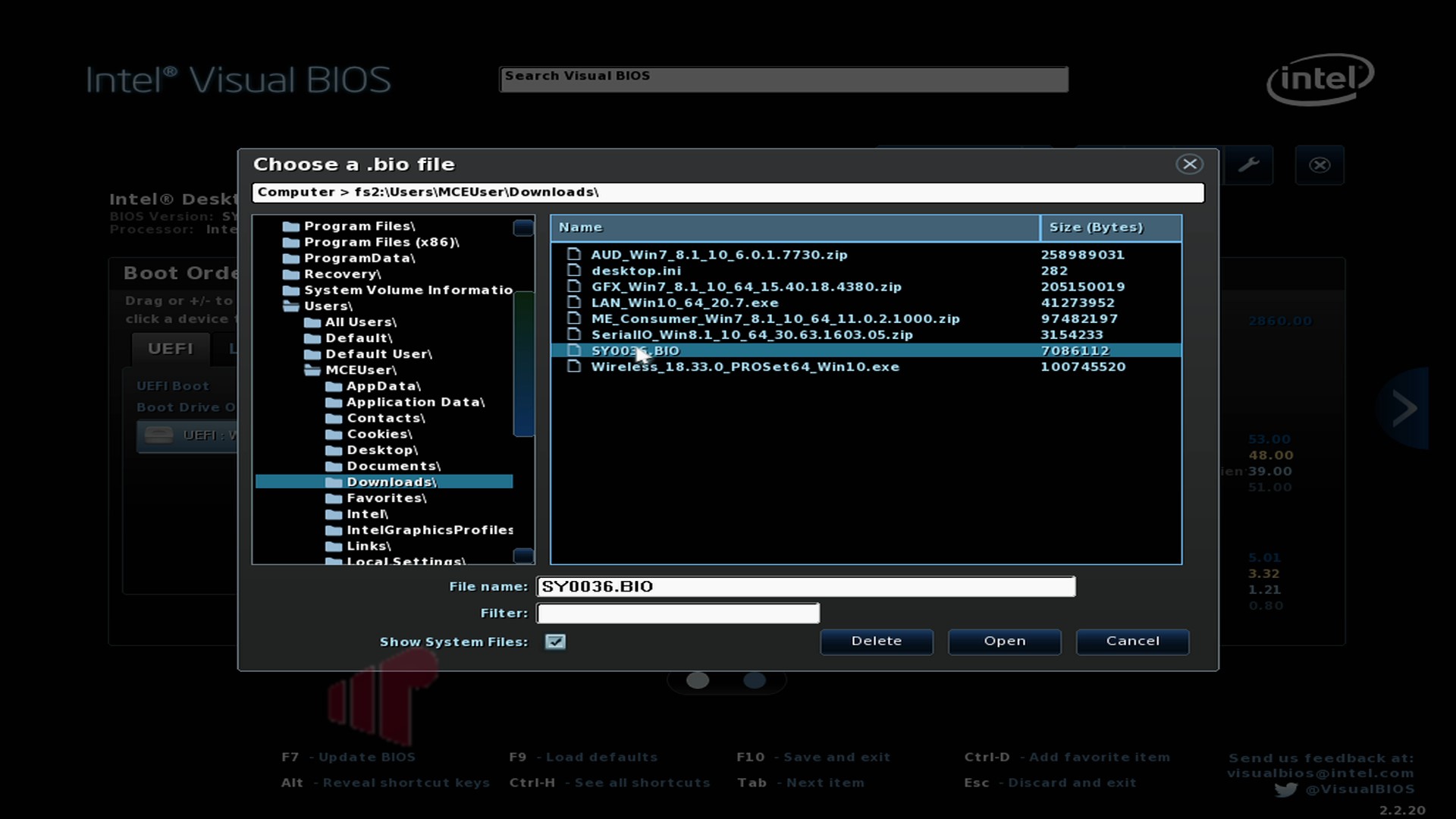Click the visualbios@intel.com feedback address

(x=1320, y=773)
